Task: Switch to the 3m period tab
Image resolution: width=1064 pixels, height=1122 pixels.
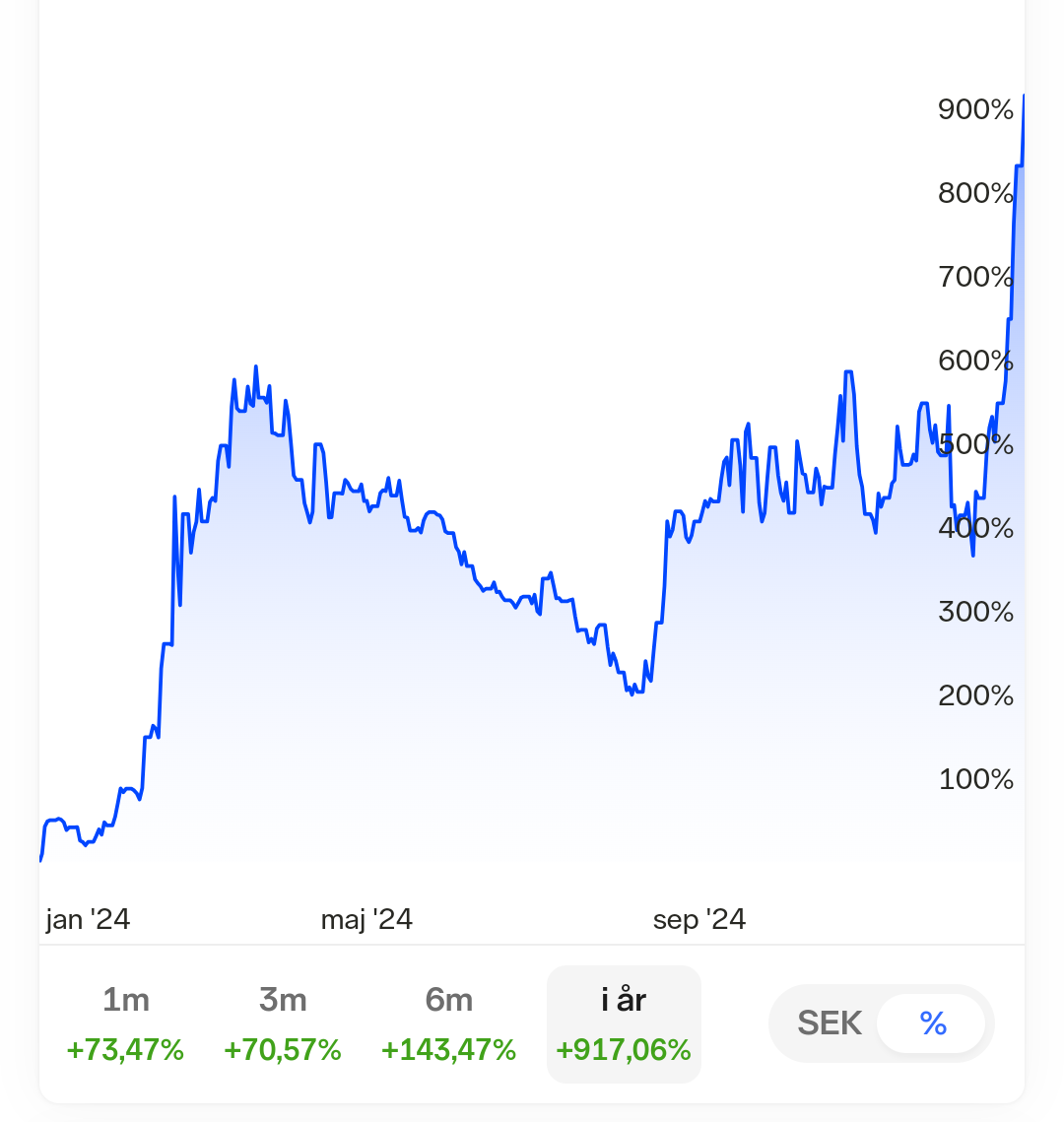Action: 283,1023
